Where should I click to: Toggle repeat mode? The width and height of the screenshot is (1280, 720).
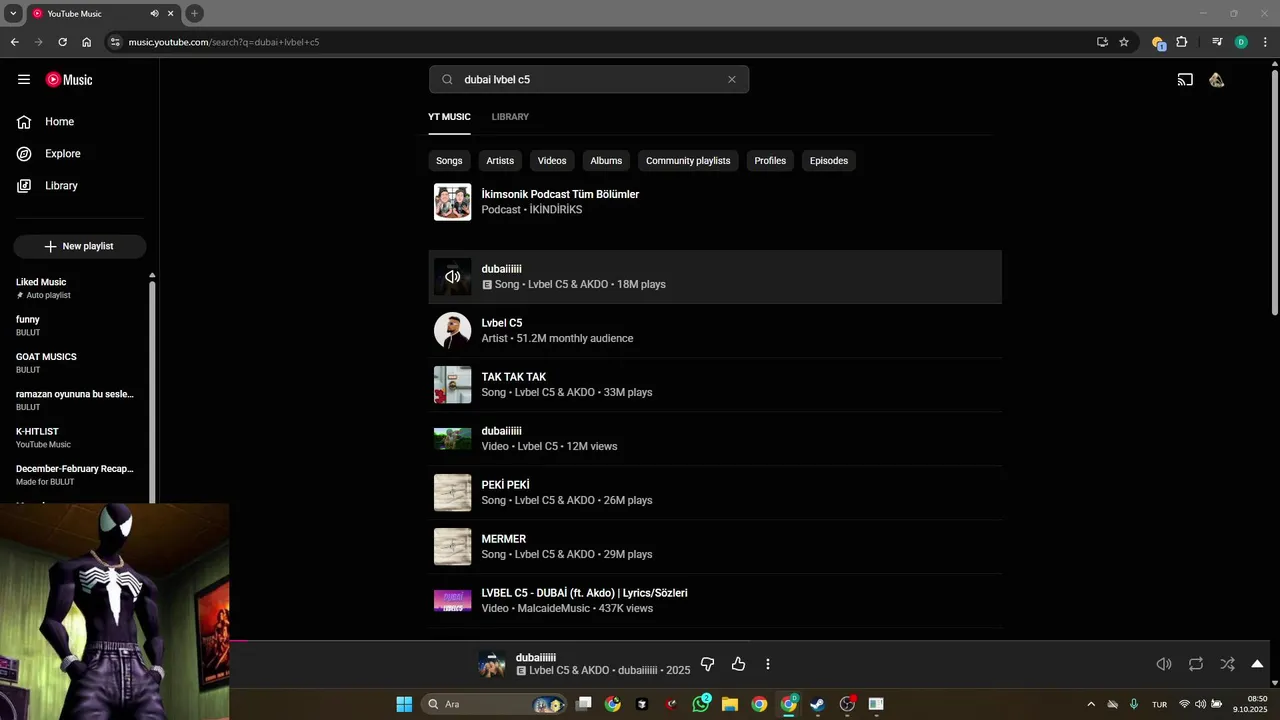tap(1196, 664)
